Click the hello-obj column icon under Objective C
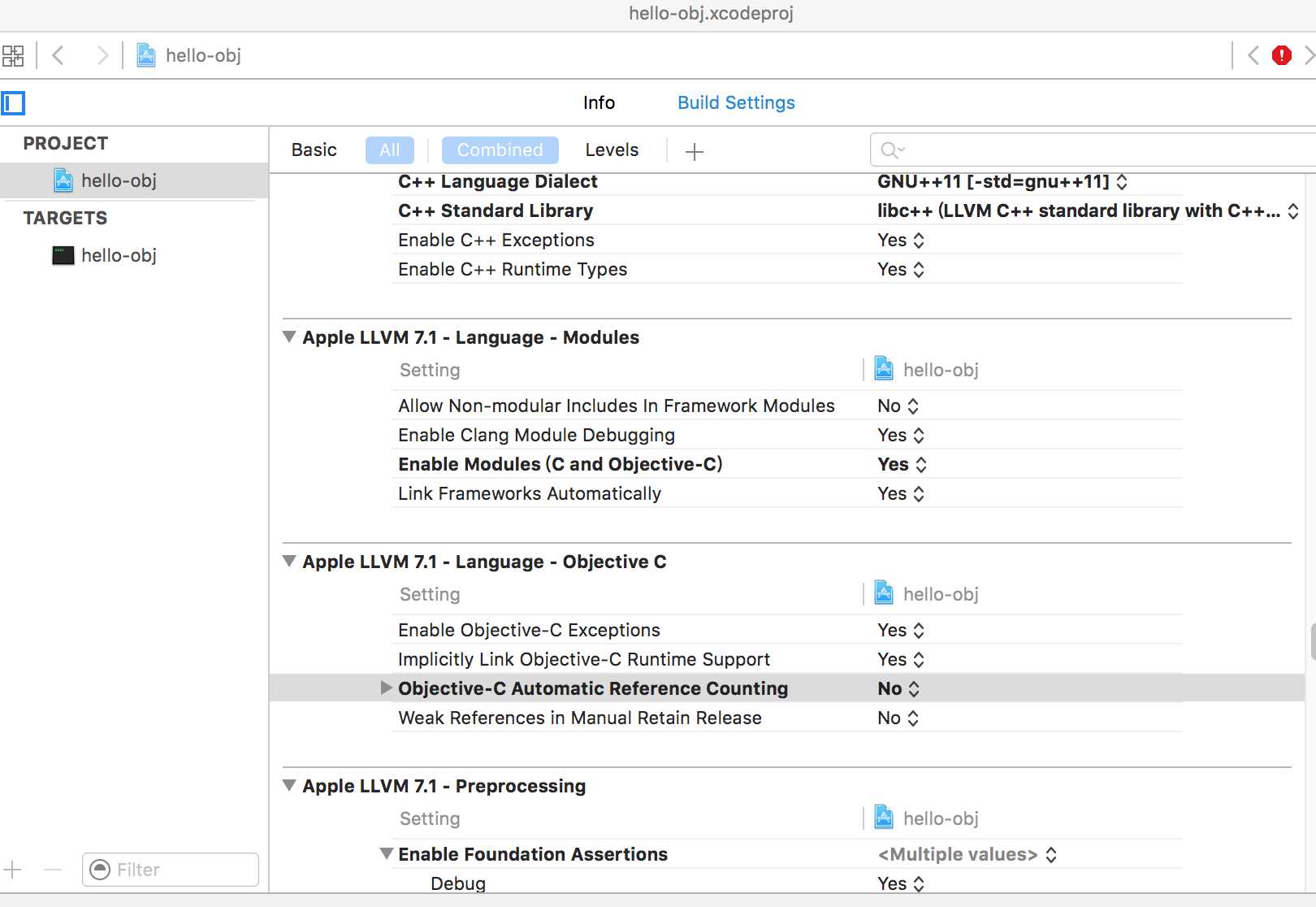Image resolution: width=1316 pixels, height=907 pixels. point(884,593)
